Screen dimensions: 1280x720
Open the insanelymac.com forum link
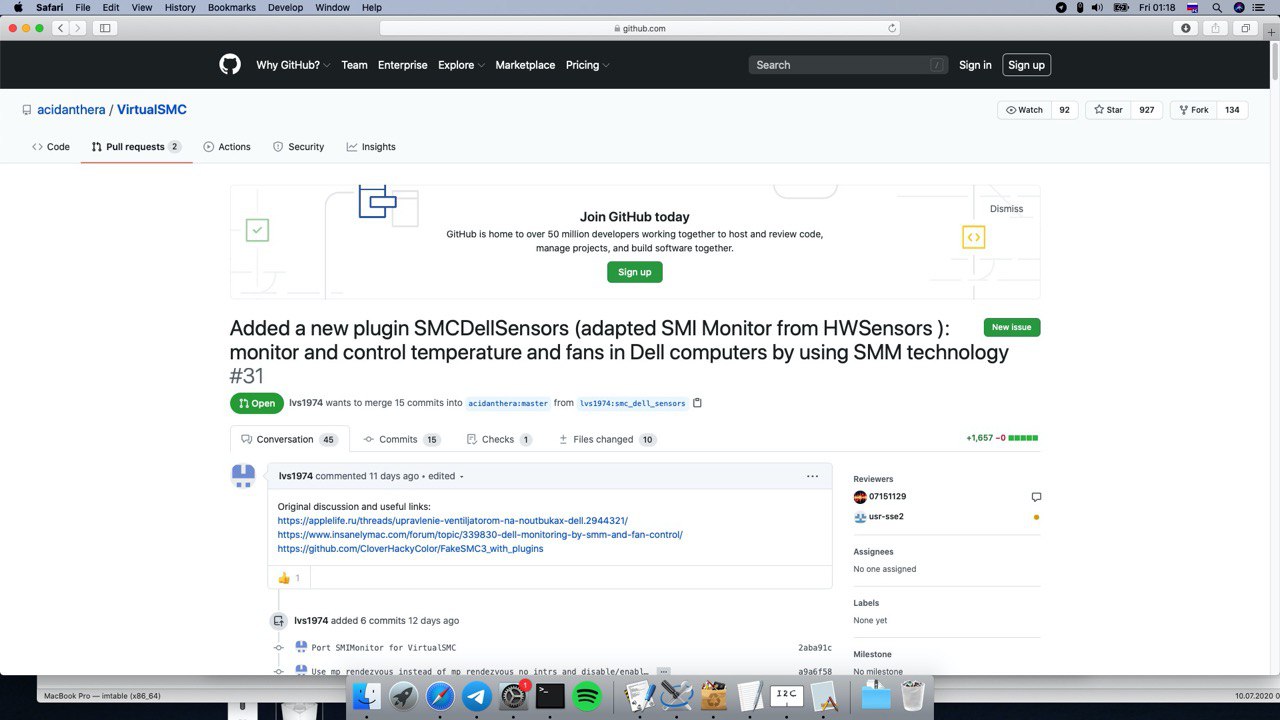click(x=480, y=535)
